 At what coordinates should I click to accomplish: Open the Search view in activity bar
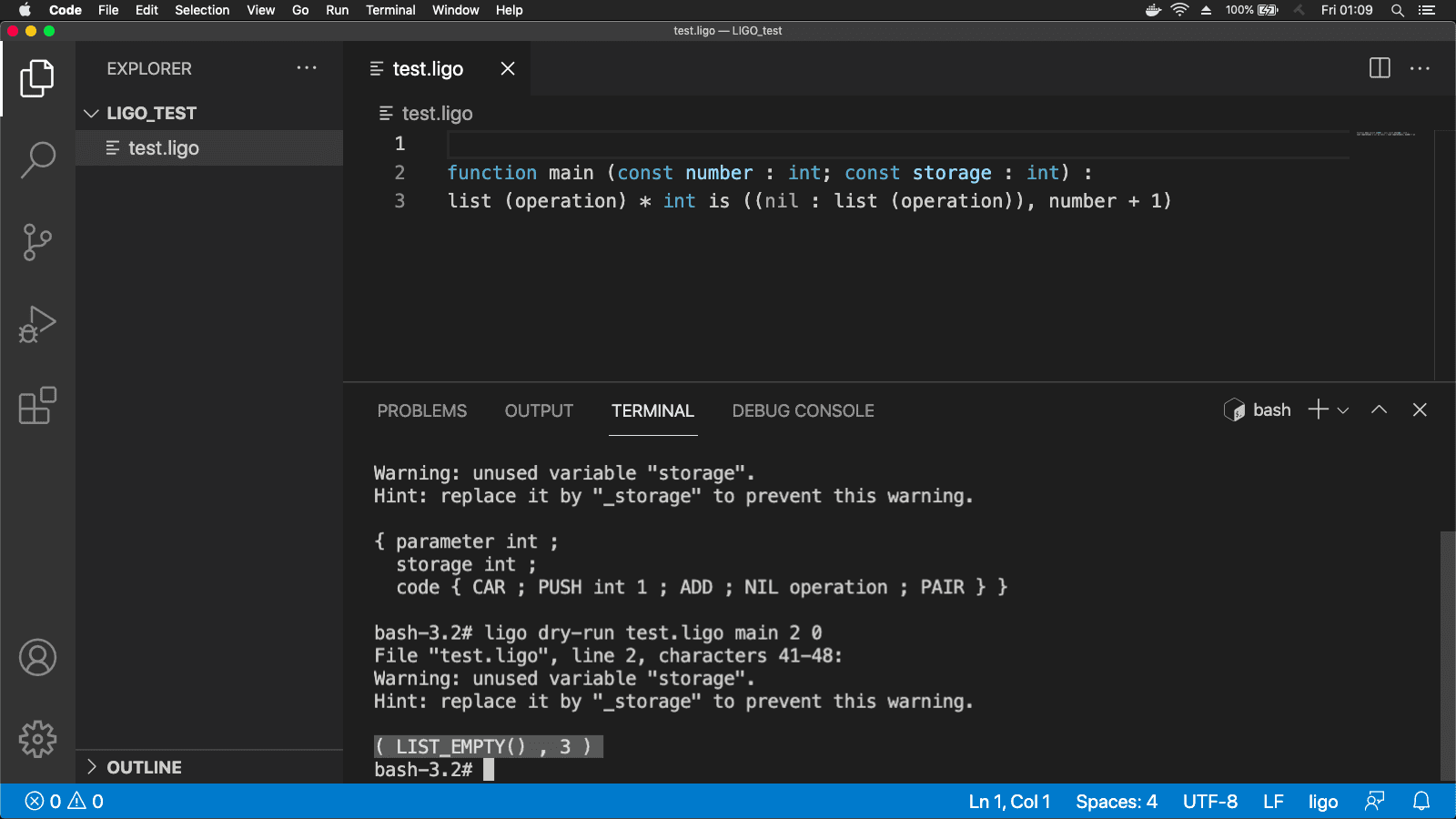coord(37,159)
